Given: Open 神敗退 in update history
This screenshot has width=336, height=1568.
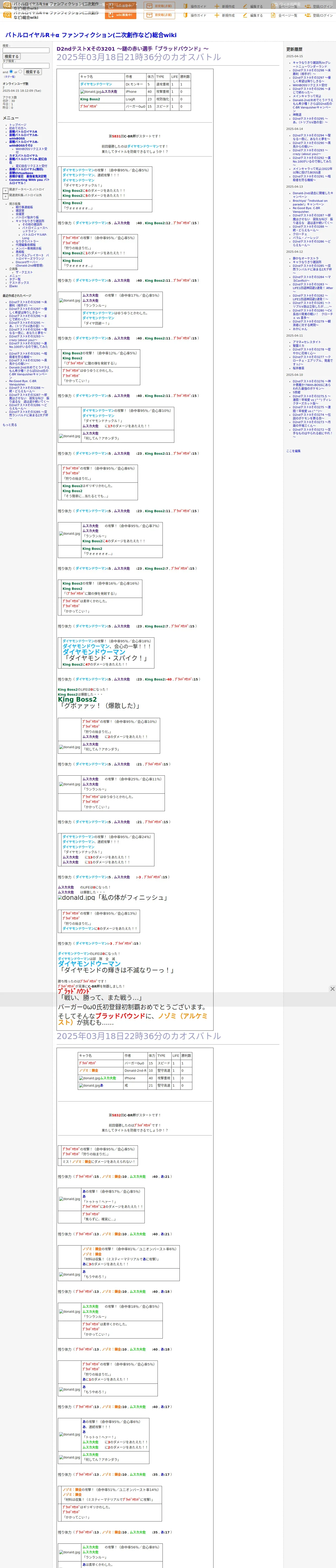Looking at the screenshot, I should pyautogui.click(x=297, y=115).
